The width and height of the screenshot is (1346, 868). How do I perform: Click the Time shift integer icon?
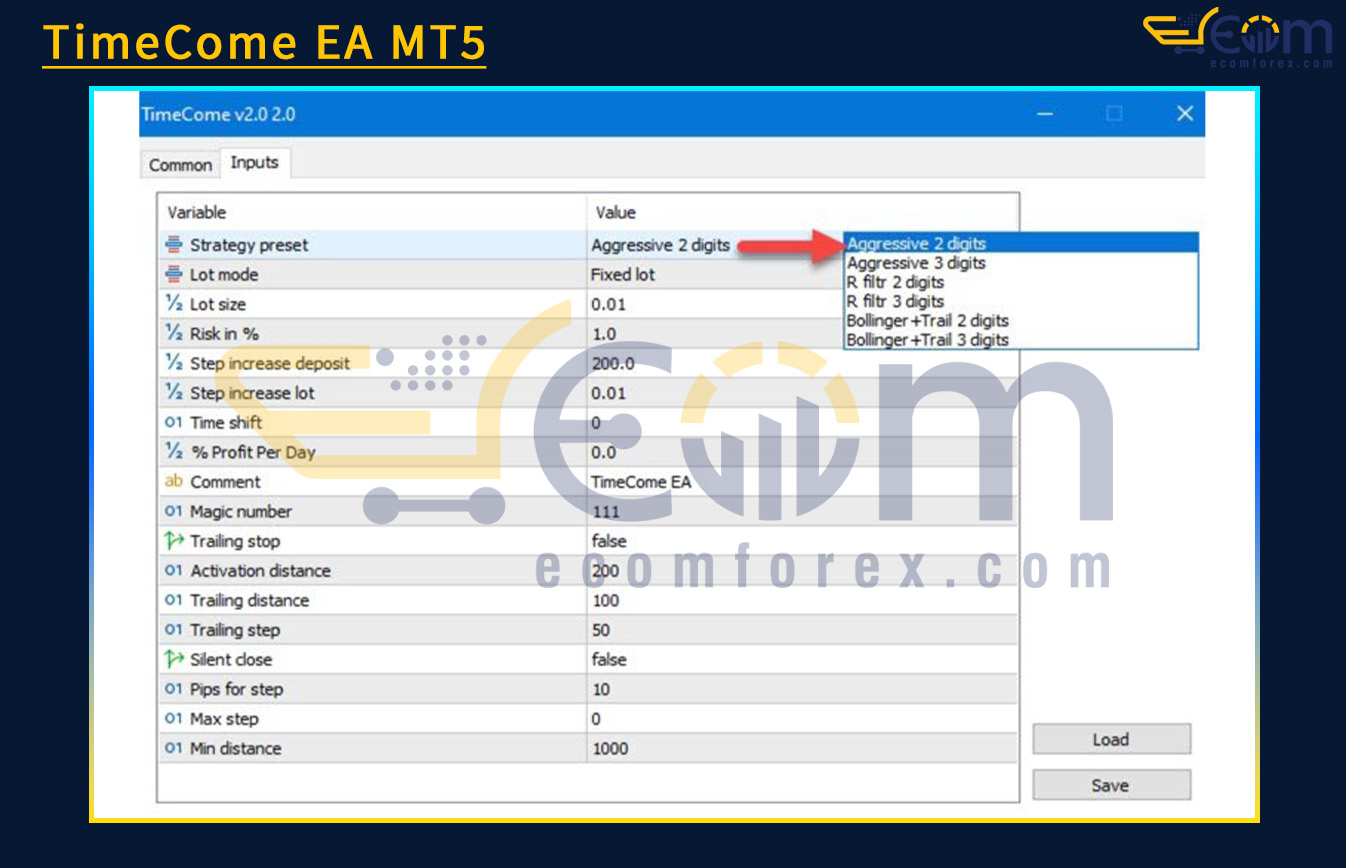pyautogui.click(x=174, y=423)
